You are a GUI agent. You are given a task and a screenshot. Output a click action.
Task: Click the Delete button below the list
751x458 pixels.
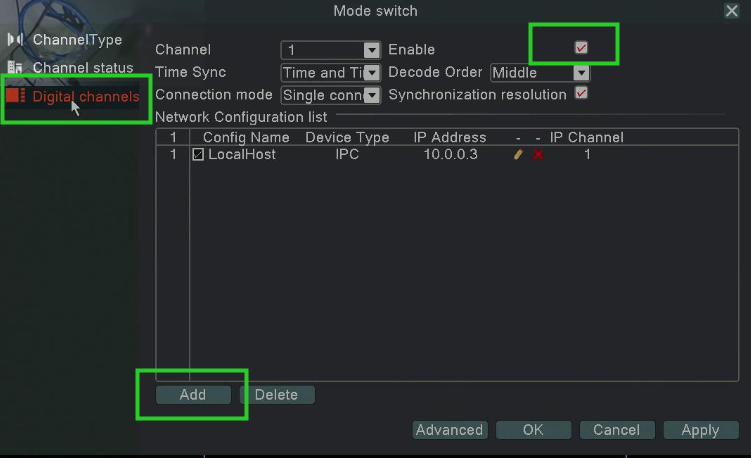click(277, 395)
